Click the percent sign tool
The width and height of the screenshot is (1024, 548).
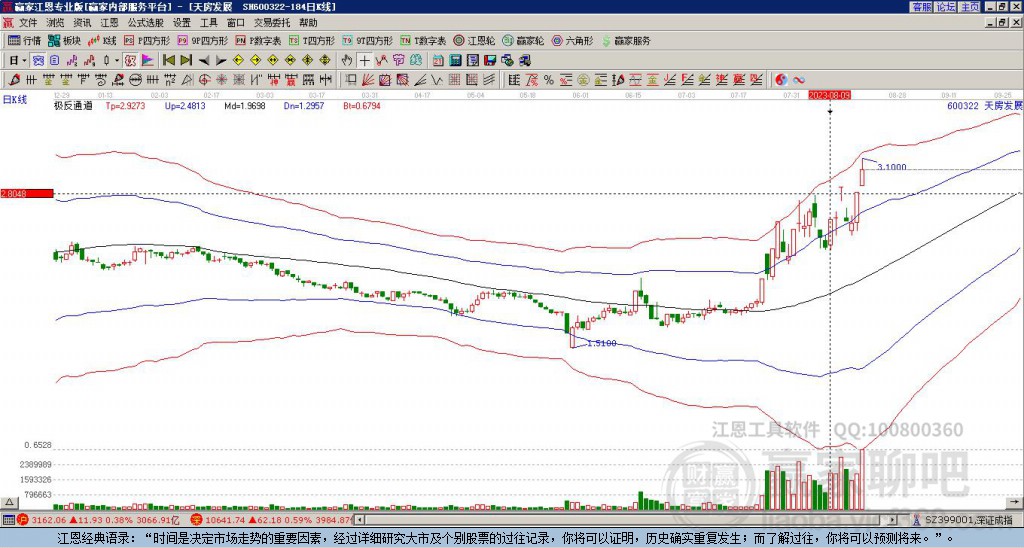(549, 80)
